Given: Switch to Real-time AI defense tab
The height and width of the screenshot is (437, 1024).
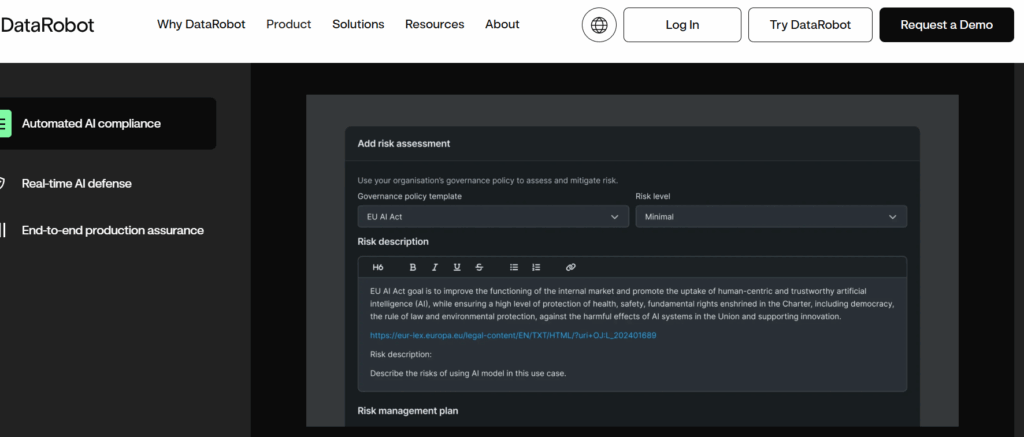Looking at the screenshot, I should point(76,183).
